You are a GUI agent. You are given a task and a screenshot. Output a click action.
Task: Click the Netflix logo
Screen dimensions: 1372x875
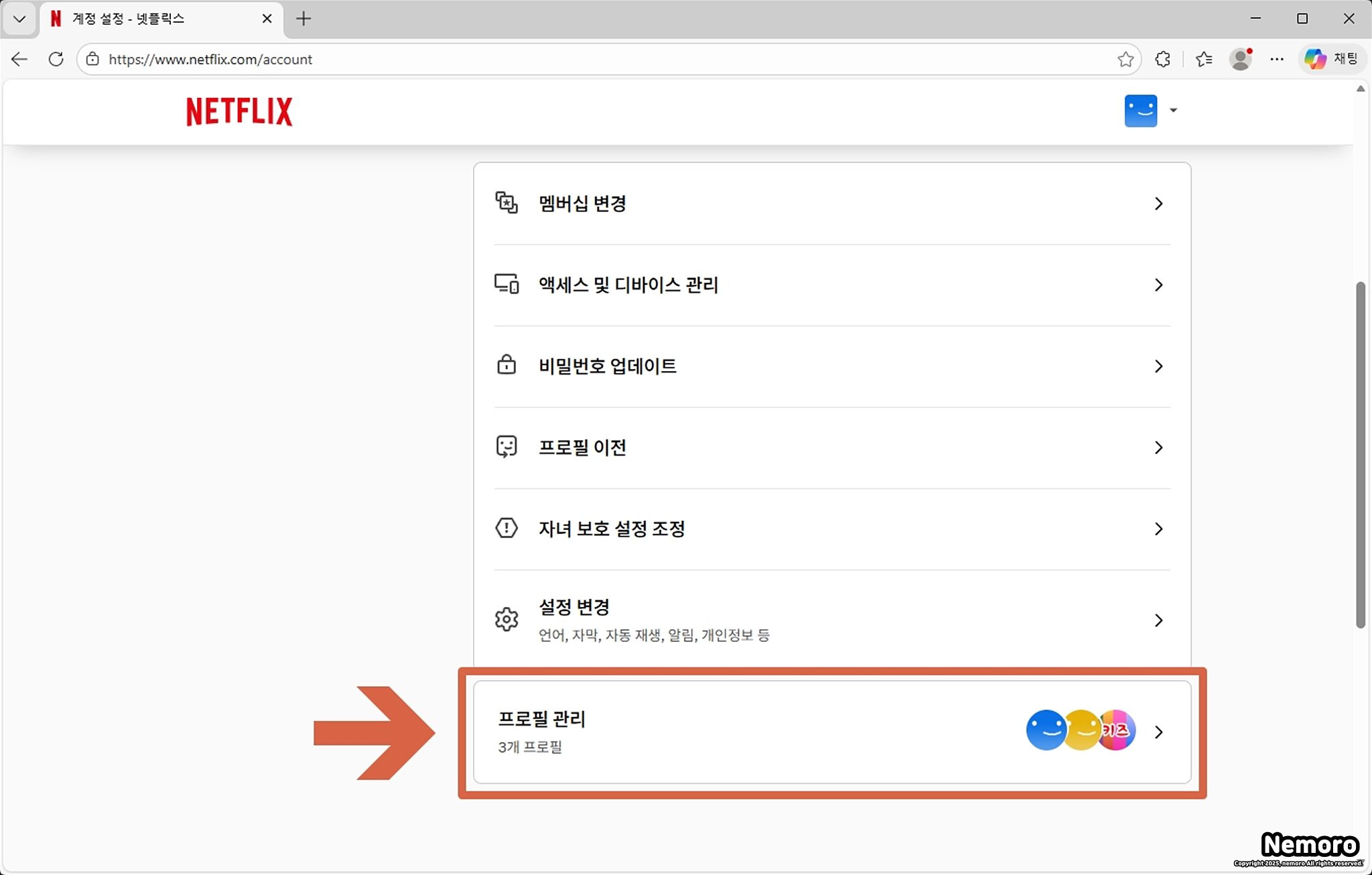click(239, 111)
